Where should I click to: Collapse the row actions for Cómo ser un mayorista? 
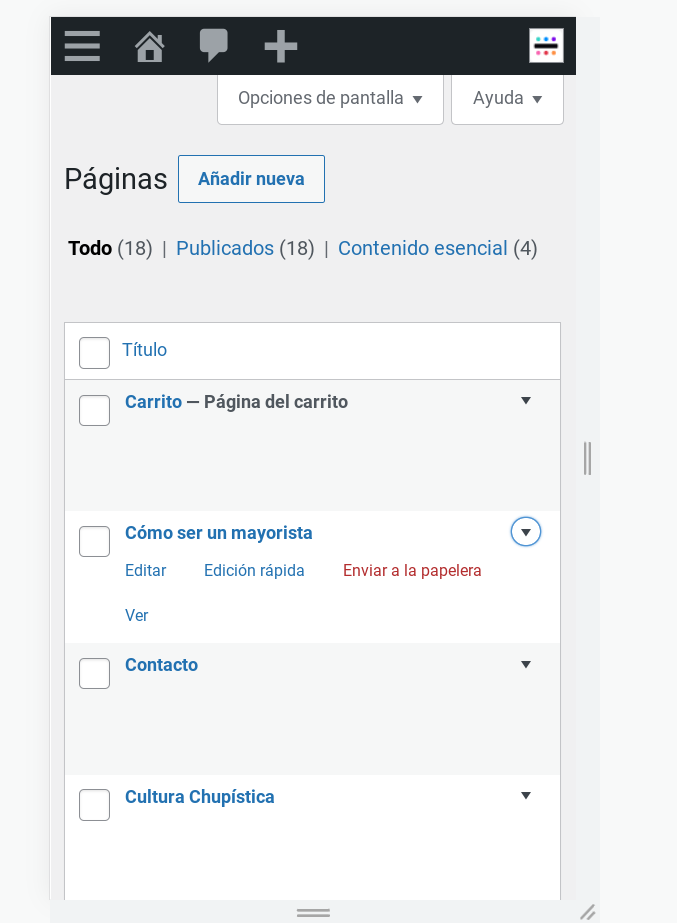(x=525, y=532)
